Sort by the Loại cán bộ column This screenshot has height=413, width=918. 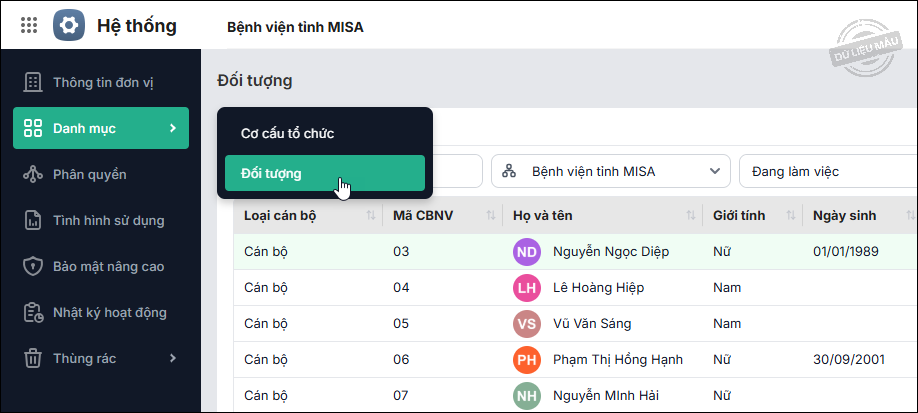click(x=370, y=215)
